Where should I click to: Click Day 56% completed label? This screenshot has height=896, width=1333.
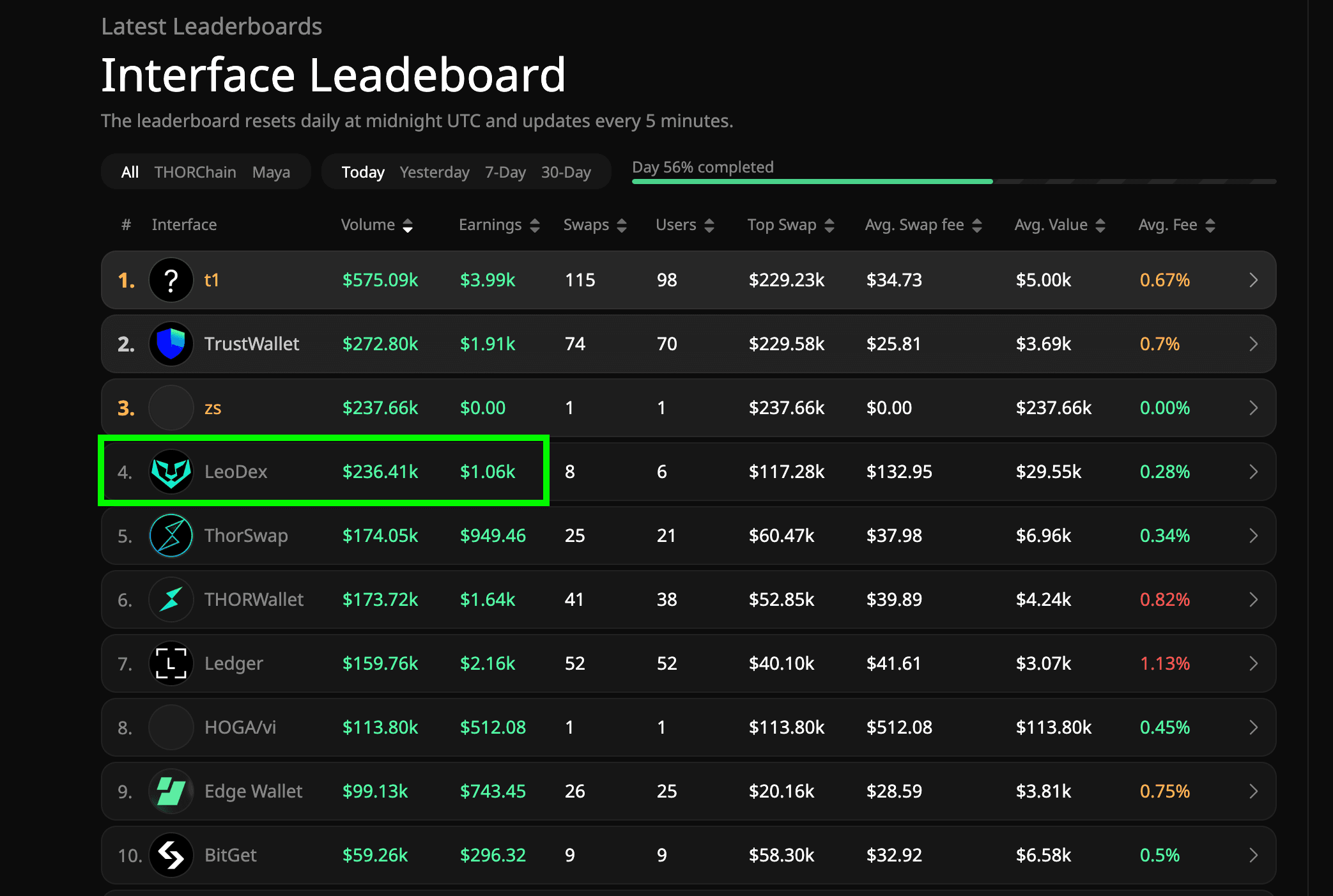click(x=703, y=167)
